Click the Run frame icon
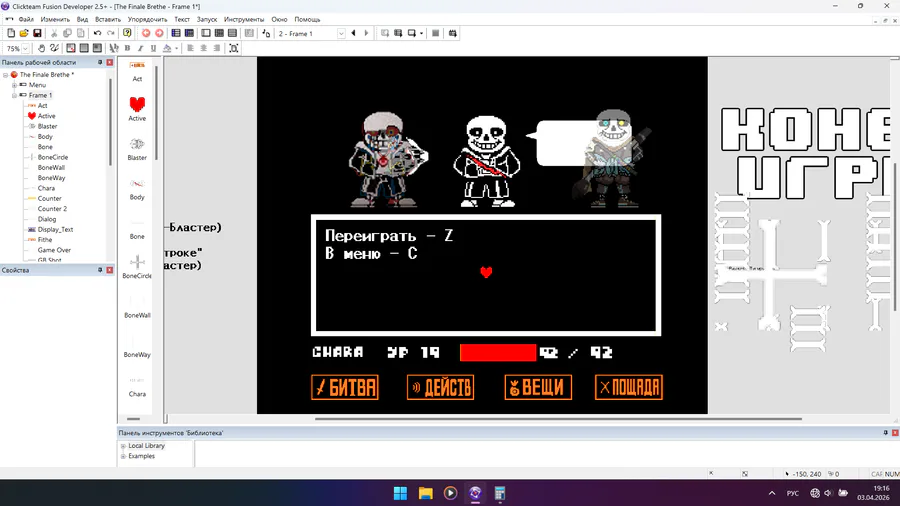The width and height of the screenshot is (900, 506). click(412, 33)
